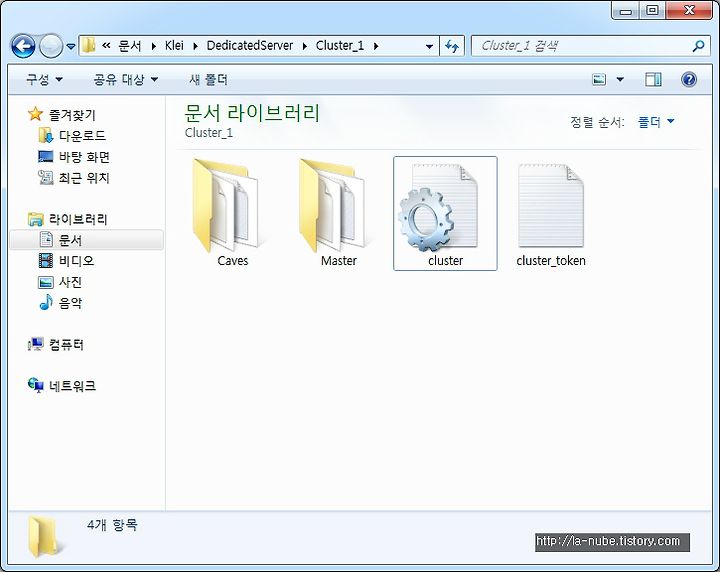Select the 사진 library

(x=60, y=282)
